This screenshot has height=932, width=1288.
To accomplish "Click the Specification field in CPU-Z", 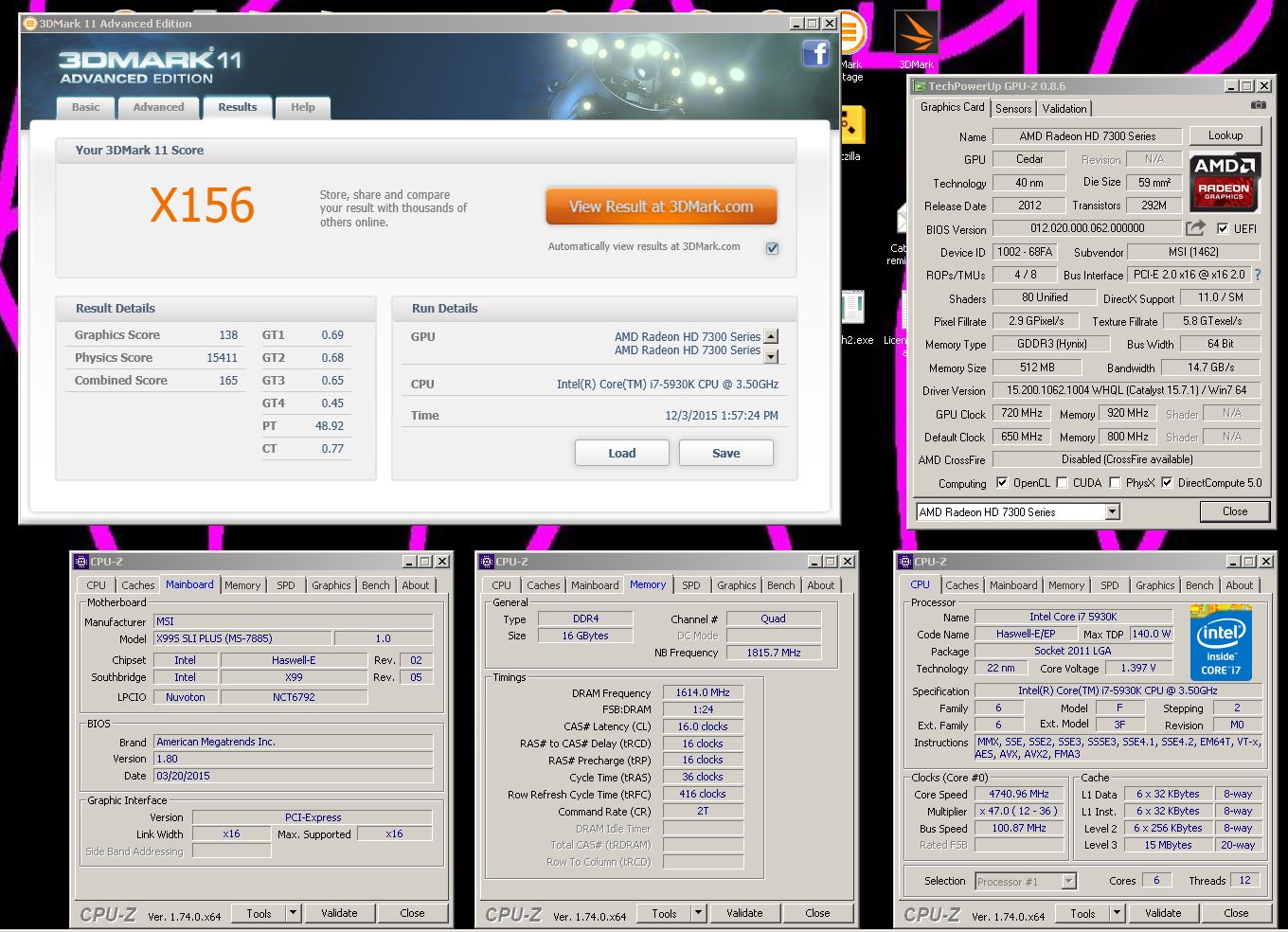I will tap(1118, 690).
